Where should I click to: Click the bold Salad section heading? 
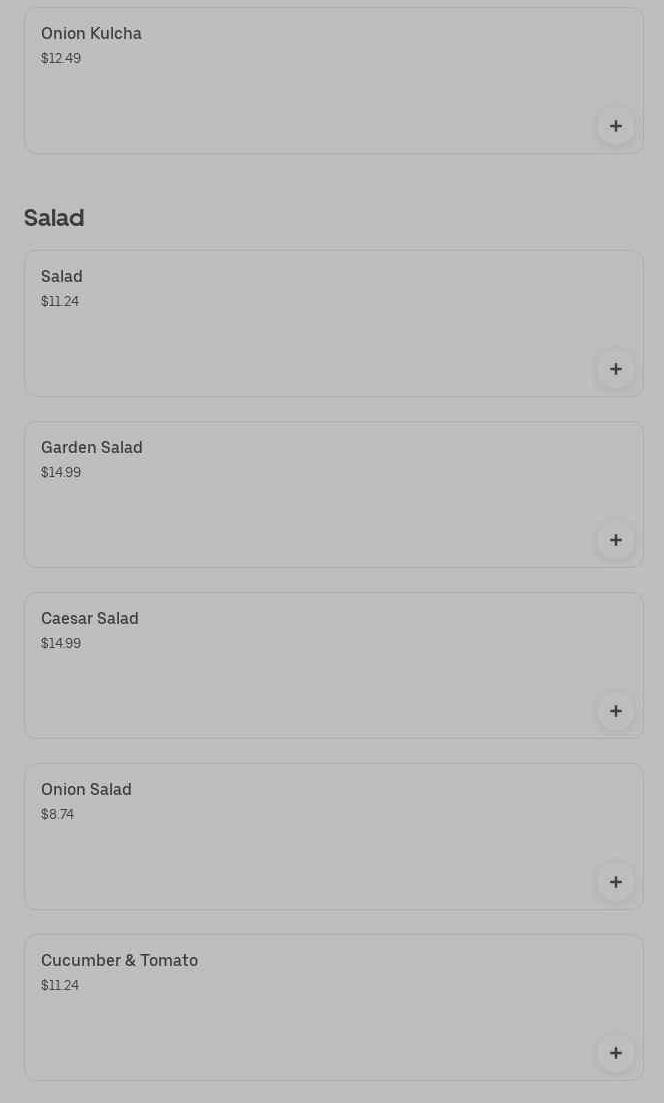54,218
